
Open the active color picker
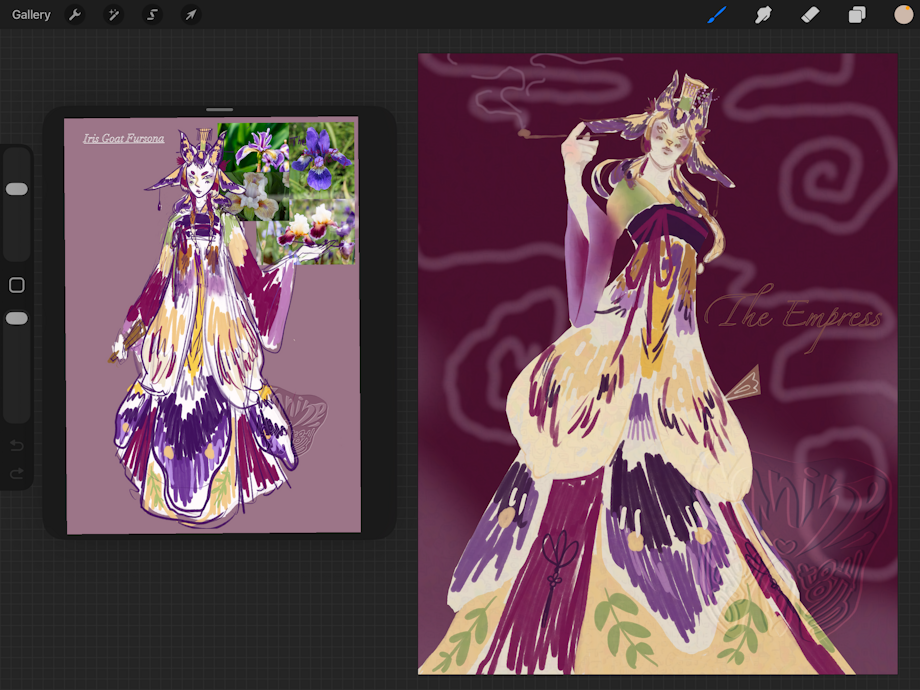point(903,15)
